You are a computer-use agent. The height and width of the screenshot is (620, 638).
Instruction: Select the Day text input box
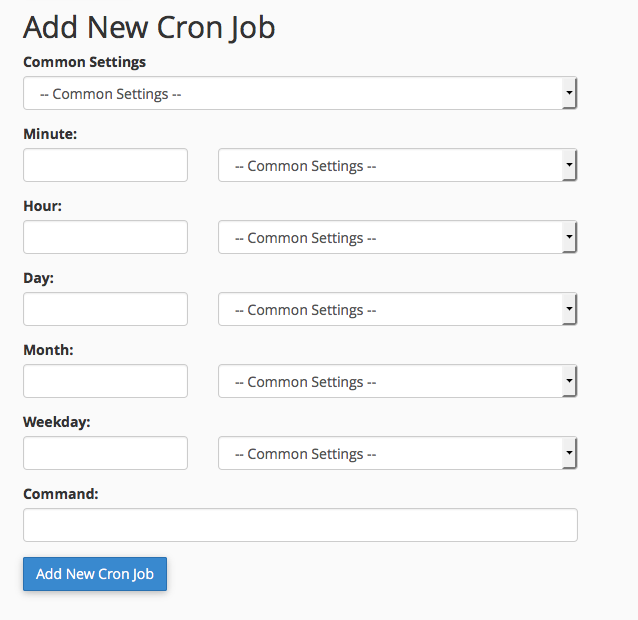(x=105, y=309)
